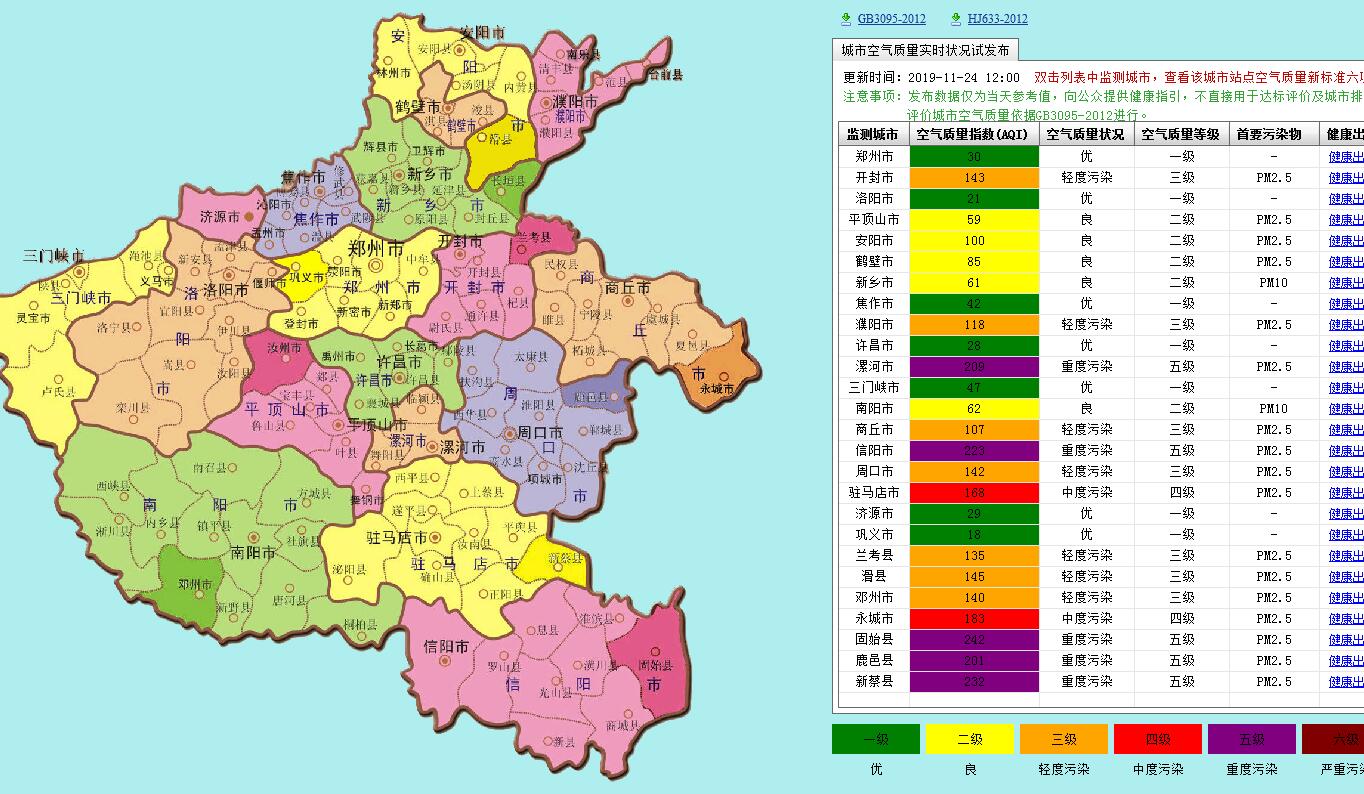Viewport: 1364px width, 794px height.
Task: Click the download icon beside GB3095-2012
Action: 845,18
